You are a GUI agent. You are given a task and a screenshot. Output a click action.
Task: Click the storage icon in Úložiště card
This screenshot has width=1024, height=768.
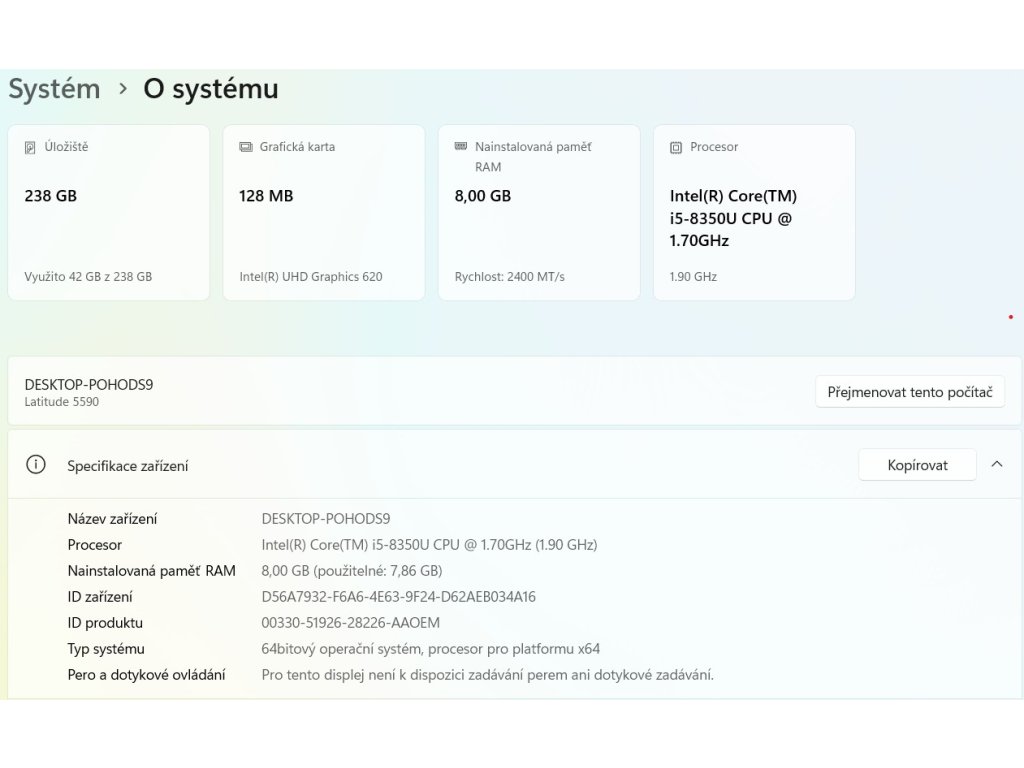pos(30,147)
